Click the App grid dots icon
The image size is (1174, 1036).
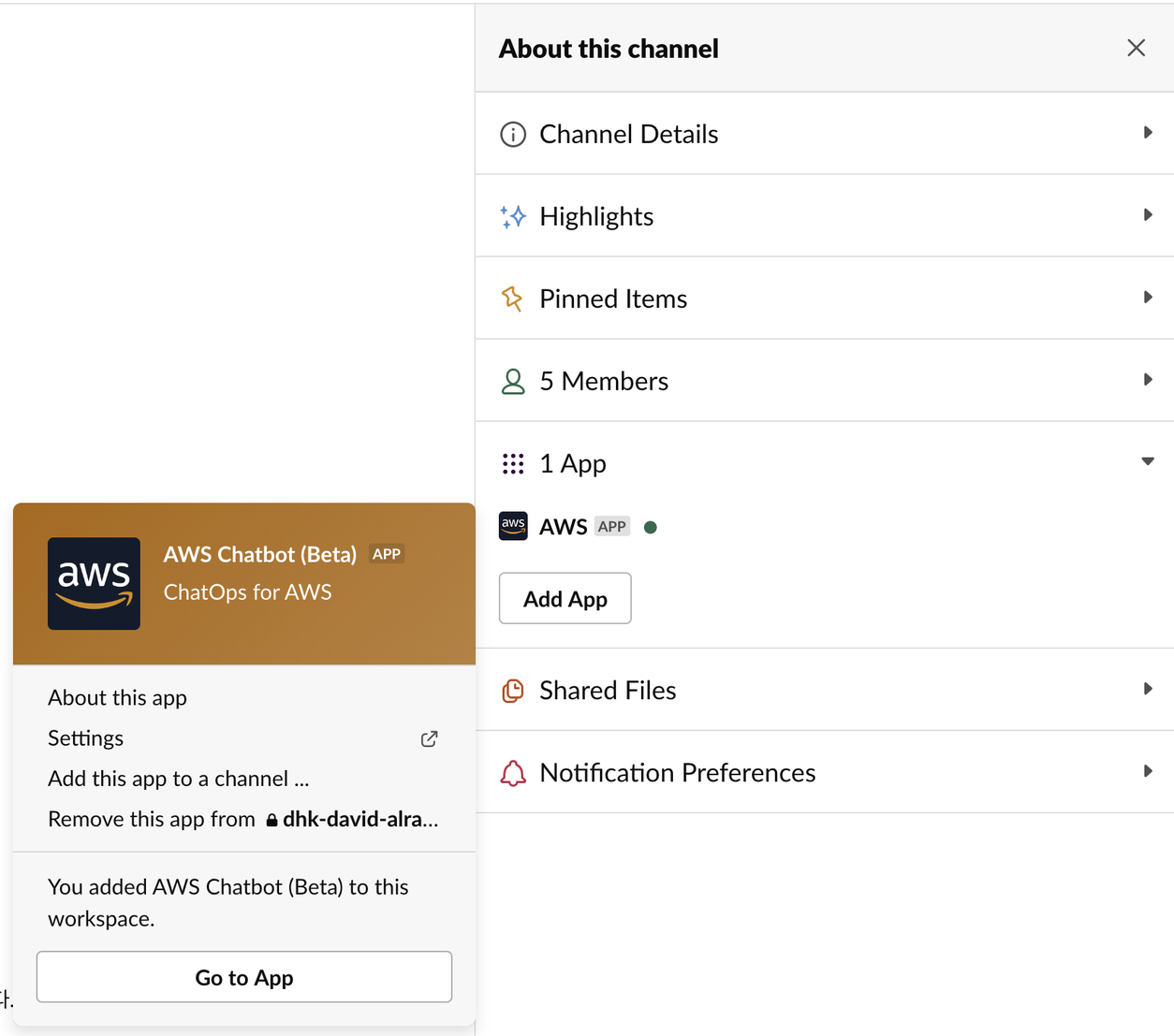(x=513, y=463)
